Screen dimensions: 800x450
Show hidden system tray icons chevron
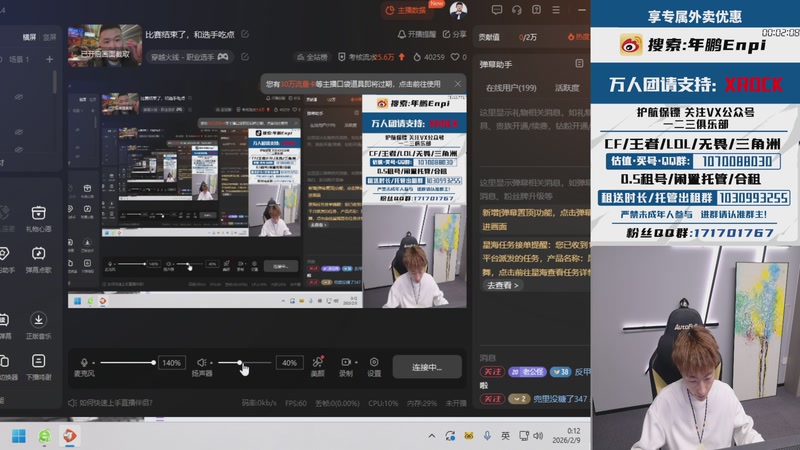pyautogui.click(x=432, y=436)
